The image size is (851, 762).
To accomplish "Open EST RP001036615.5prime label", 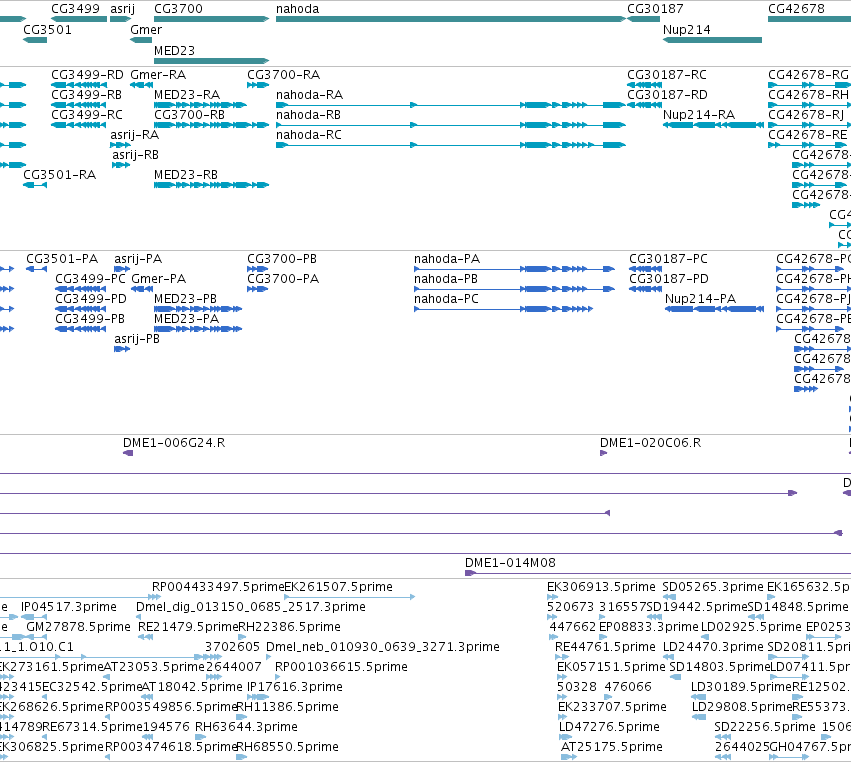I will click(x=341, y=666).
